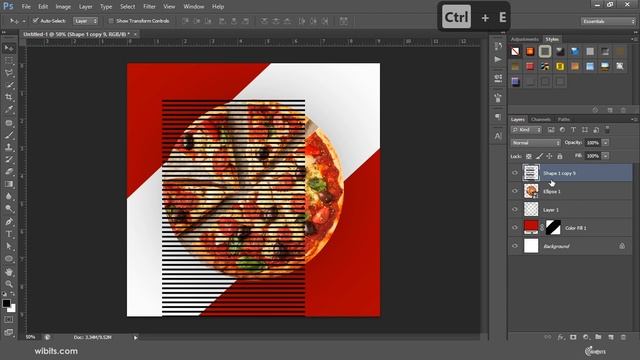Switch to the Adjustments tab
The width and height of the screenshot is (640, 360).
(x=525, y=39)
